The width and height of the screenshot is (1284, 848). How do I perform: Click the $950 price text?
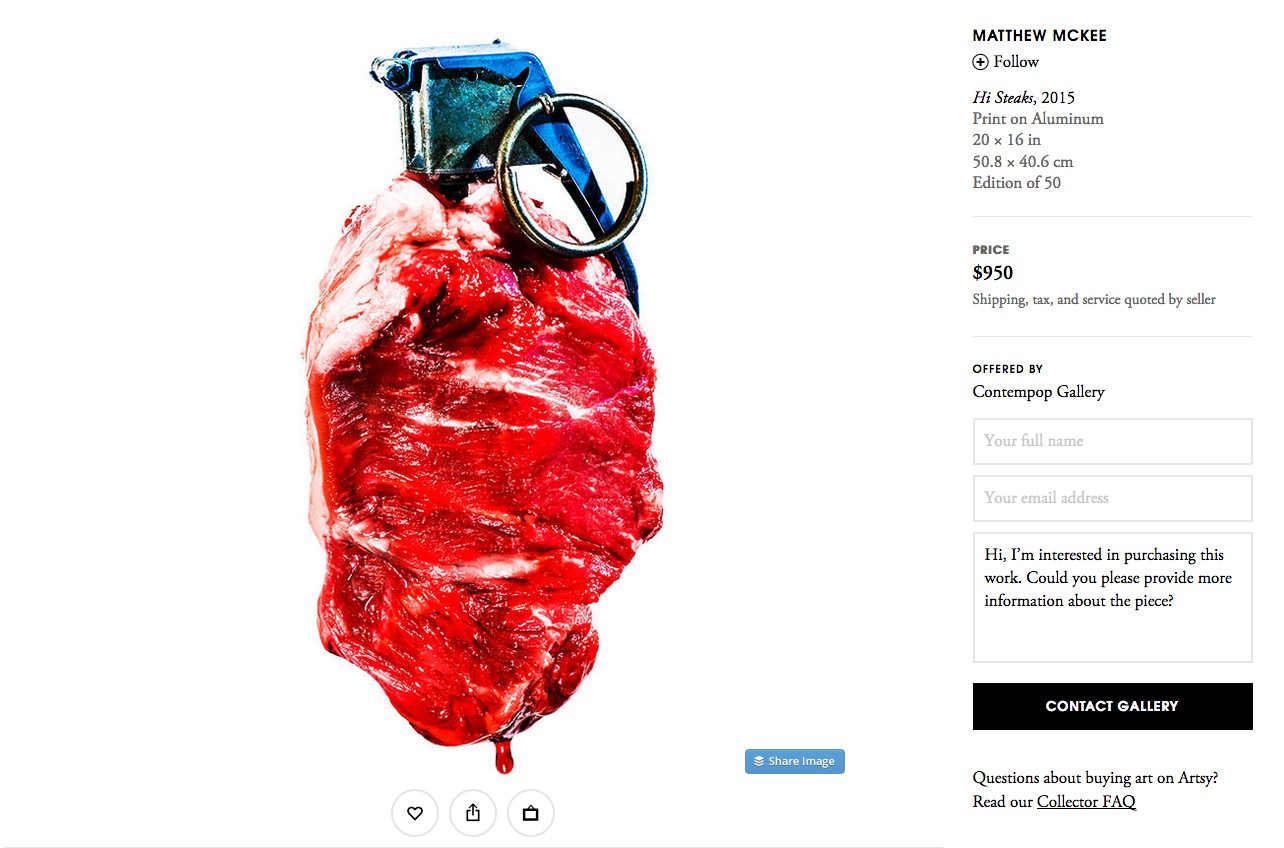[x=993, y=273]
